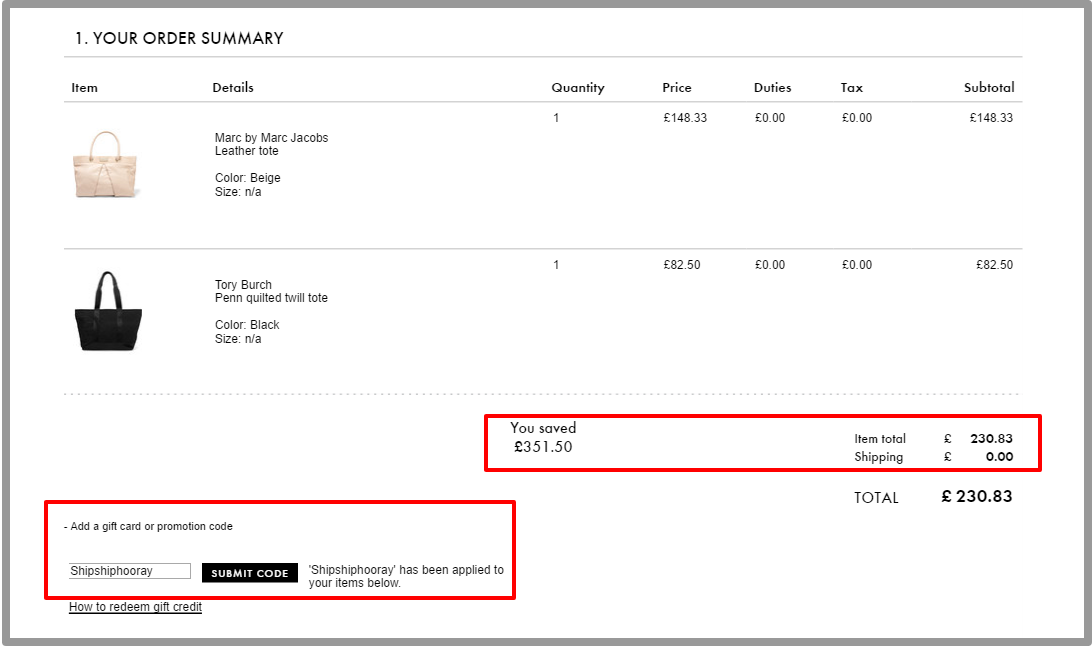The width and height of the screenshot is (1092, 646).
Task: Click the Item total label
Action: (x=880, y=439)
